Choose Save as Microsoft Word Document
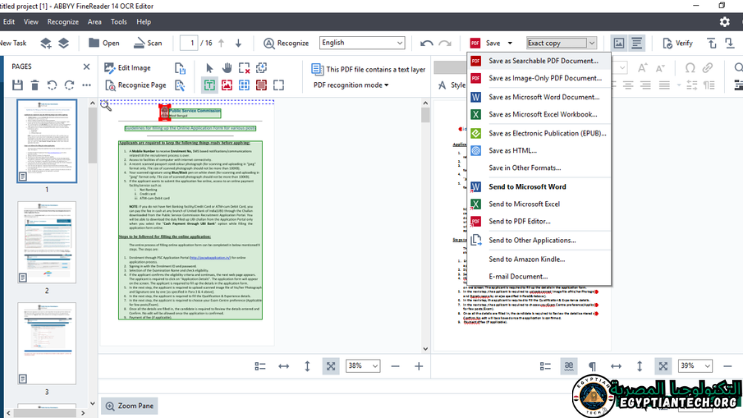This screenshot has width=743, height=418. (x=541, y=97)
